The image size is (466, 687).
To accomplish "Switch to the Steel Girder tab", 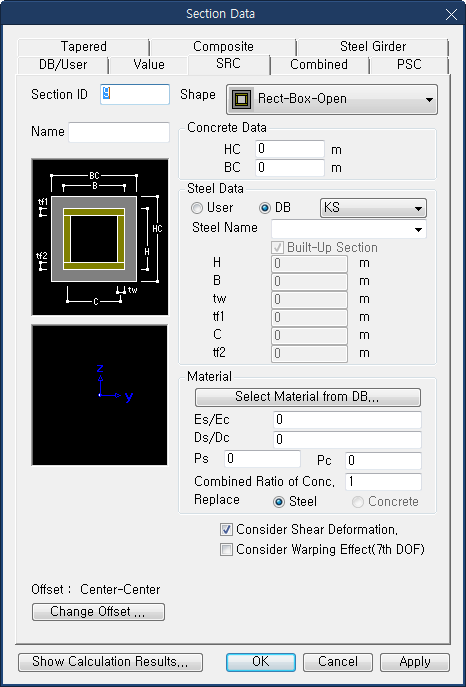I will (373, 46).
